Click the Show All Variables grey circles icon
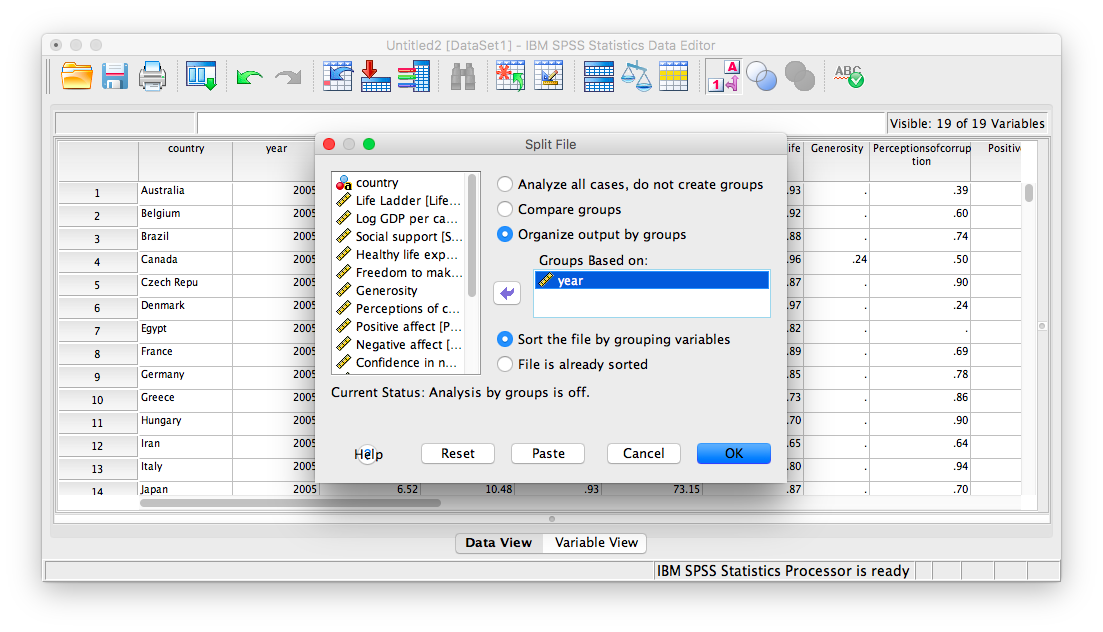The height and width of the screenshot is (632, 1103). 799,76
